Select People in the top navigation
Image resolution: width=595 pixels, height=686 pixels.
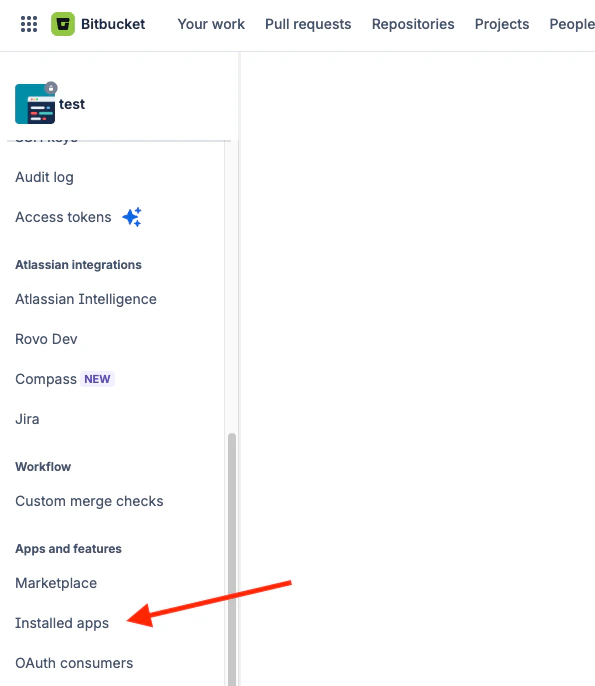point(572,24)
